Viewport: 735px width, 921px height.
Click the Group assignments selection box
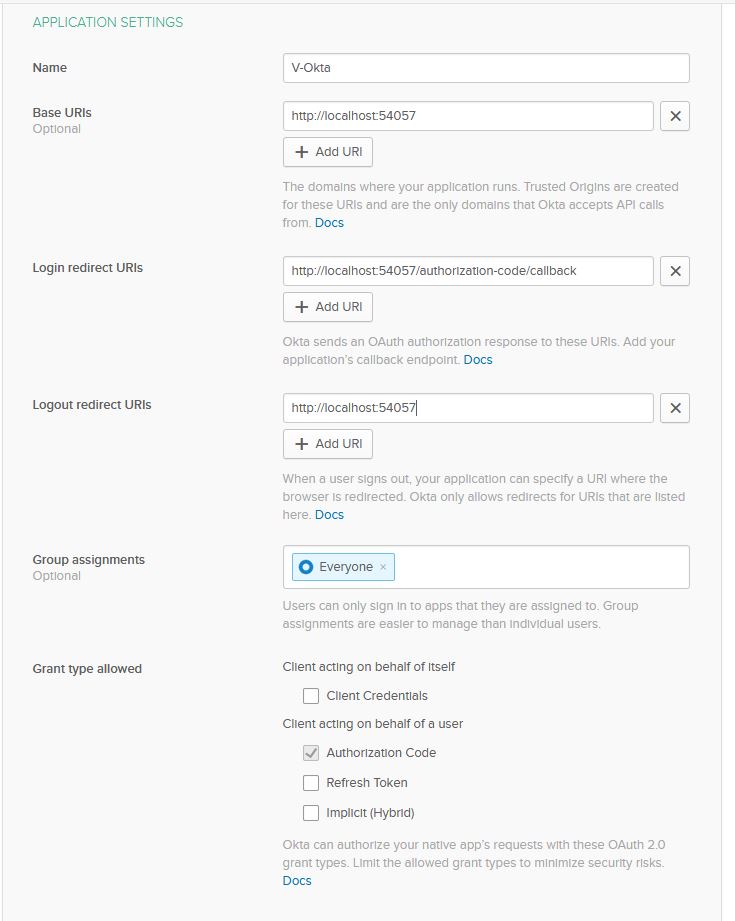(540, 567)
